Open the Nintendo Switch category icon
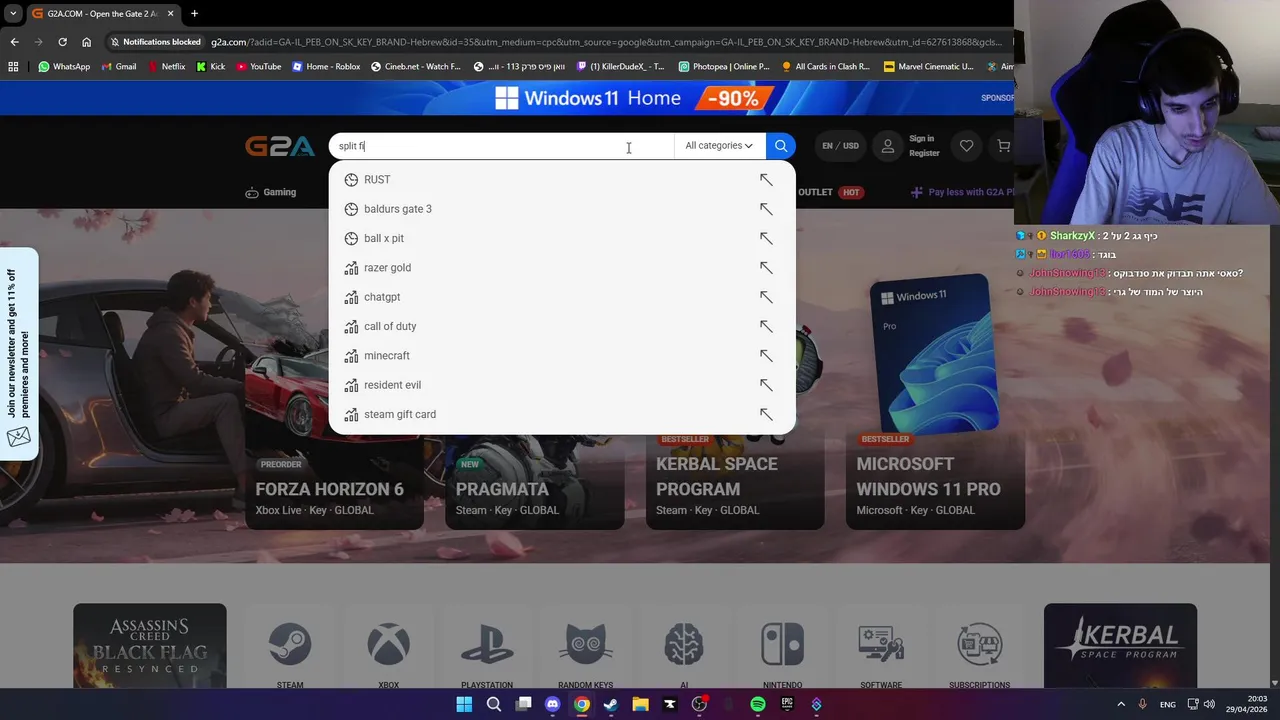 coord(782,645)
